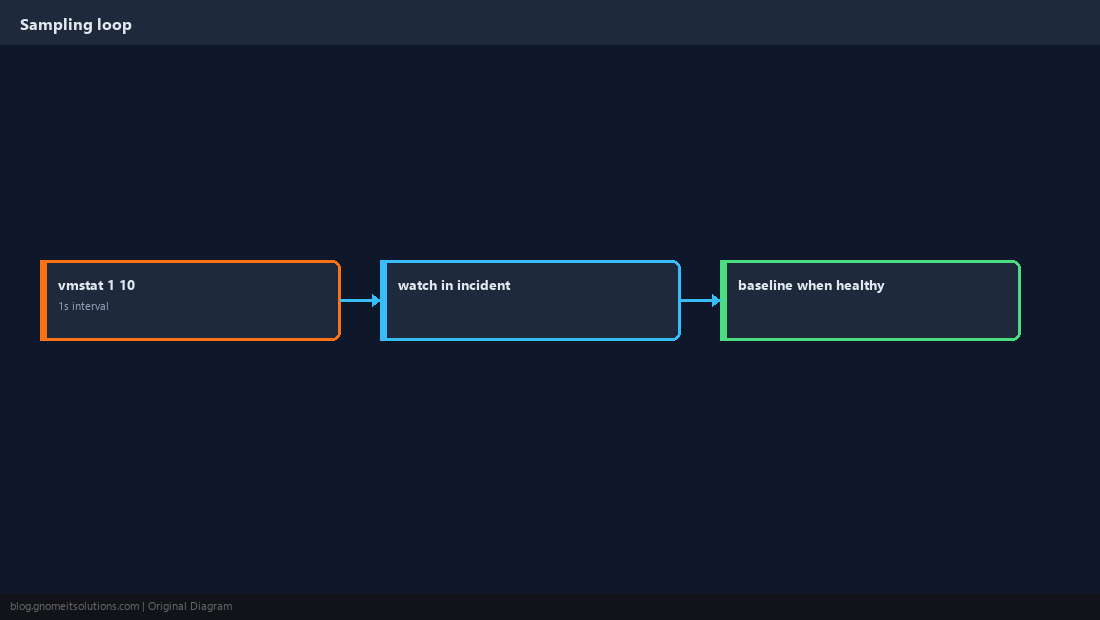
Task: Click the arrowhead entering 'watch in incident'
Action: click(x=376, y=300)
